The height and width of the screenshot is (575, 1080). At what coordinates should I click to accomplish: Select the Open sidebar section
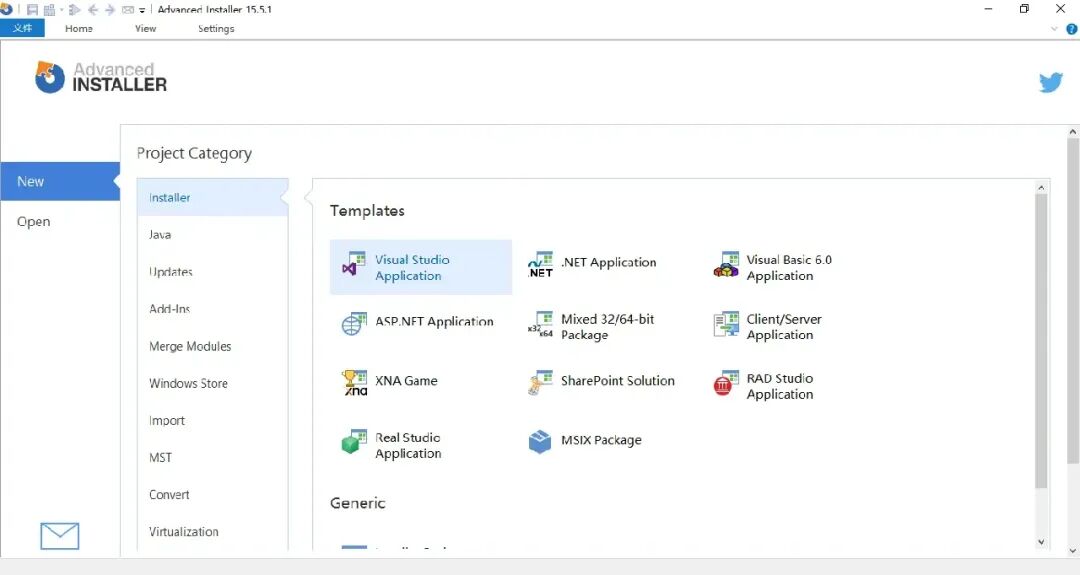pos(60,221)
